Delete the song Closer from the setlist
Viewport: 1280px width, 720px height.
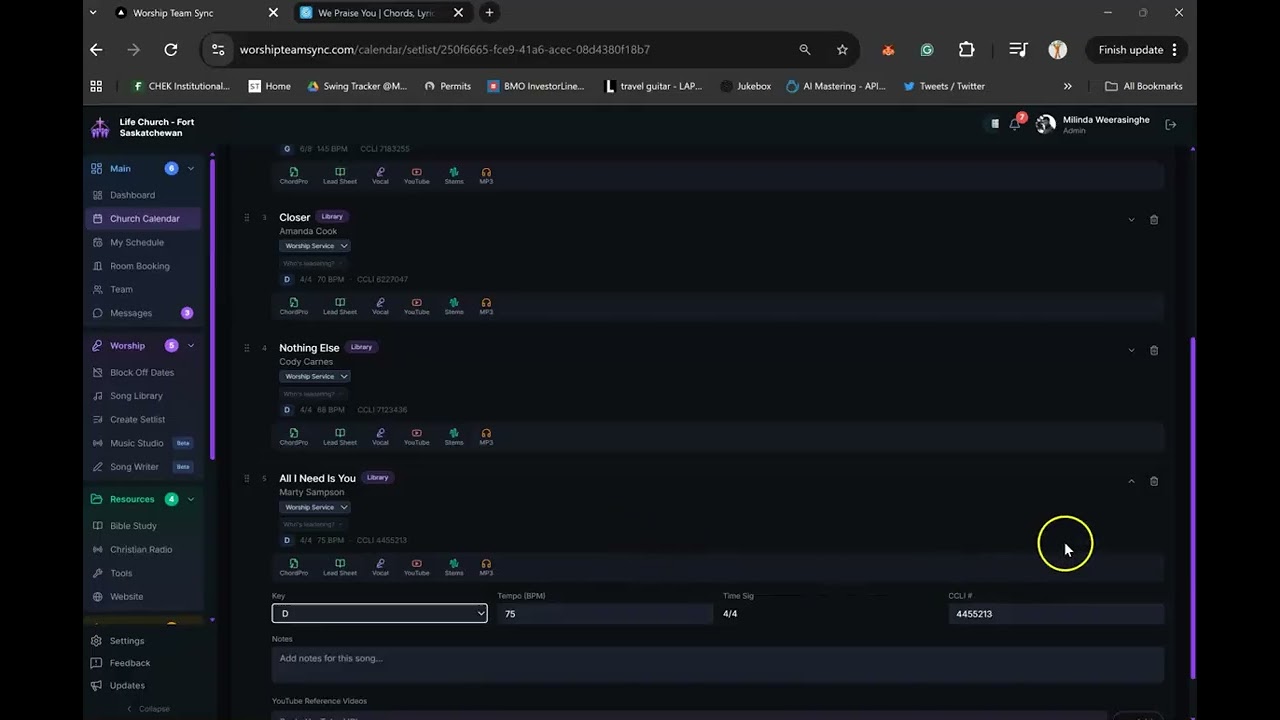[1154, 220]
